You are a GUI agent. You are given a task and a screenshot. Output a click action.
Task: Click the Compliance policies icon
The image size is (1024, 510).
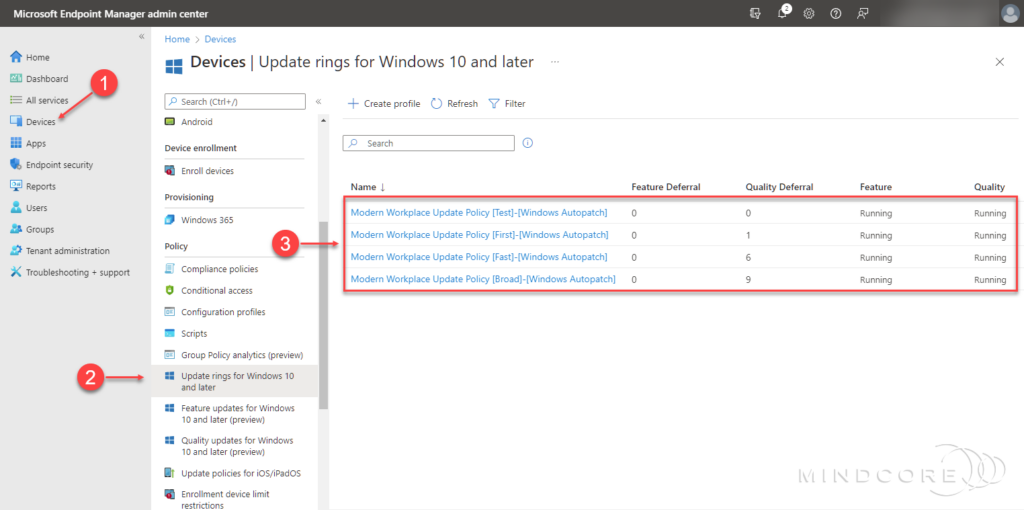coord(170,269)
